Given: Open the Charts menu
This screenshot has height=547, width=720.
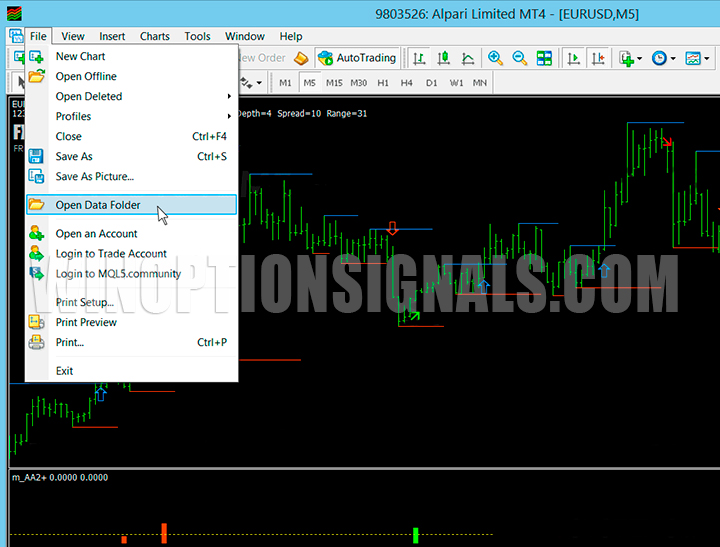Looking at the screenshot, I should pos(154,36).
